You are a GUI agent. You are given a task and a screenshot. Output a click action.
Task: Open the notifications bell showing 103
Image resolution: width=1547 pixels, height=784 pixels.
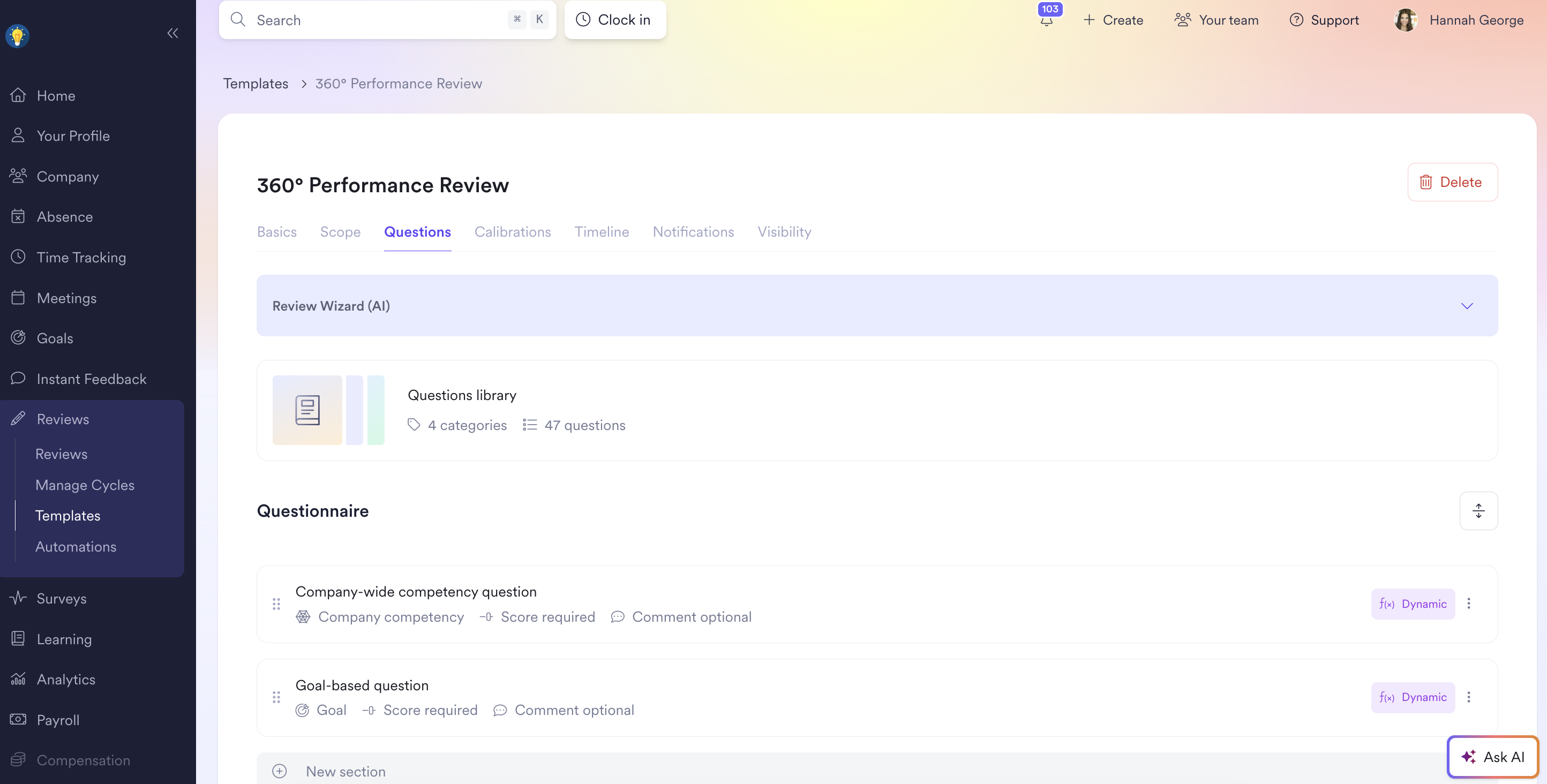pyautogui.click(x=1047, y=20)
